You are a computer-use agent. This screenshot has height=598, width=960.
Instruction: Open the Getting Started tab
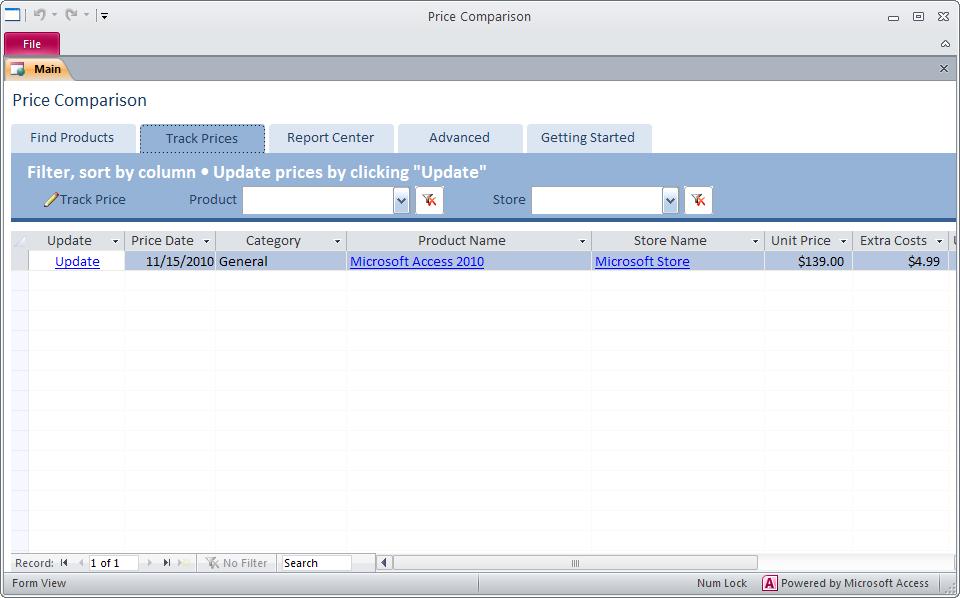click(x=588, y=138)
